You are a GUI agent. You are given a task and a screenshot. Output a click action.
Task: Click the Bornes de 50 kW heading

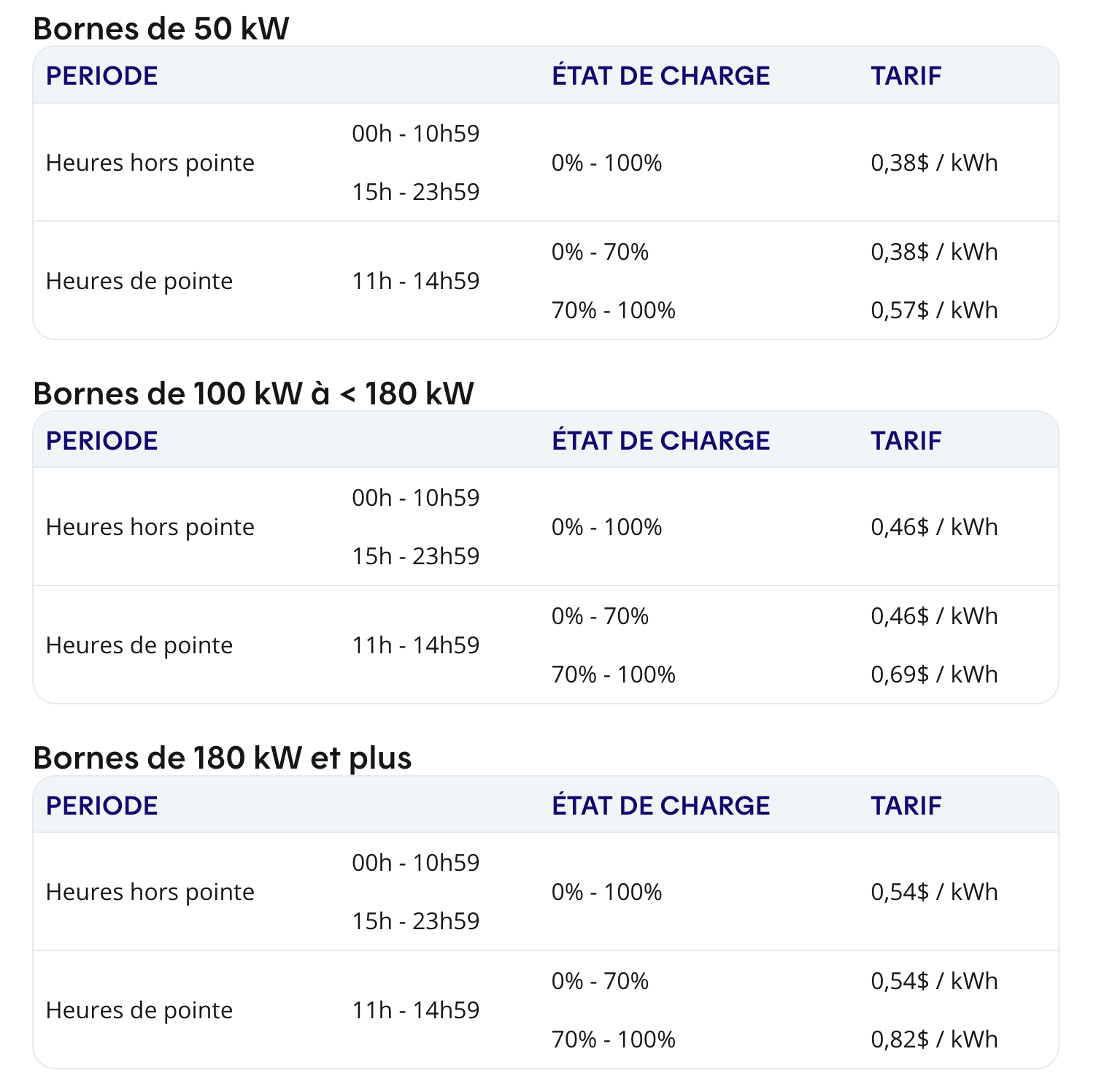pos(161,29)
